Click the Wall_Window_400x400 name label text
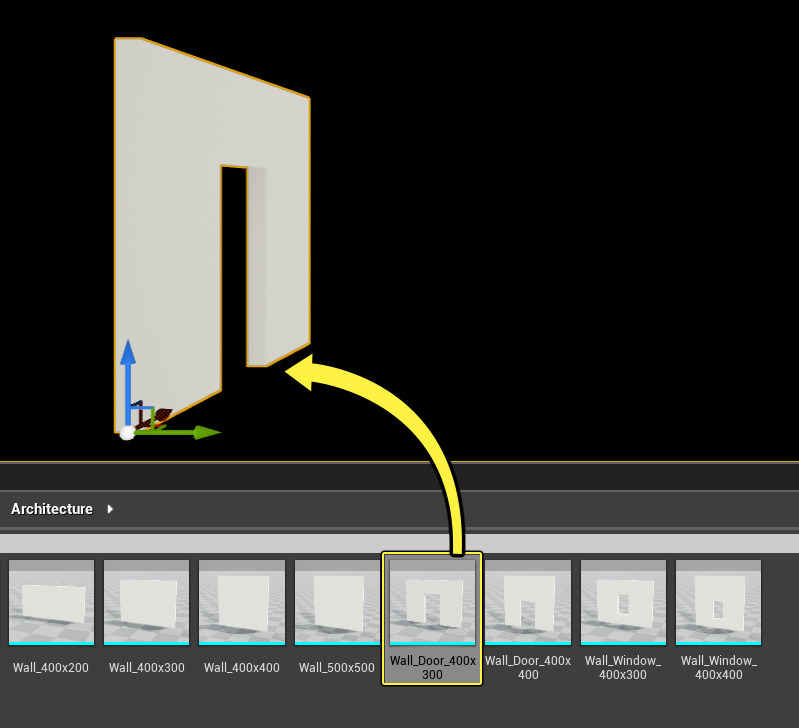 click(x=718, y=668)
